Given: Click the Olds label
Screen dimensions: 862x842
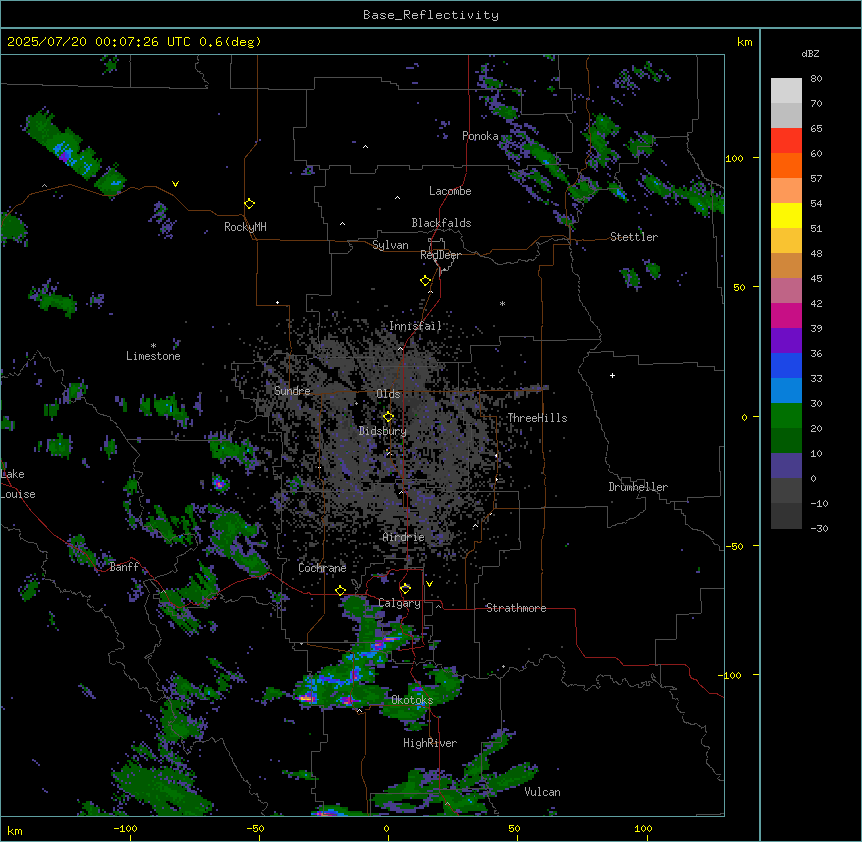Looking at the screenshot, I should point(388,394).
